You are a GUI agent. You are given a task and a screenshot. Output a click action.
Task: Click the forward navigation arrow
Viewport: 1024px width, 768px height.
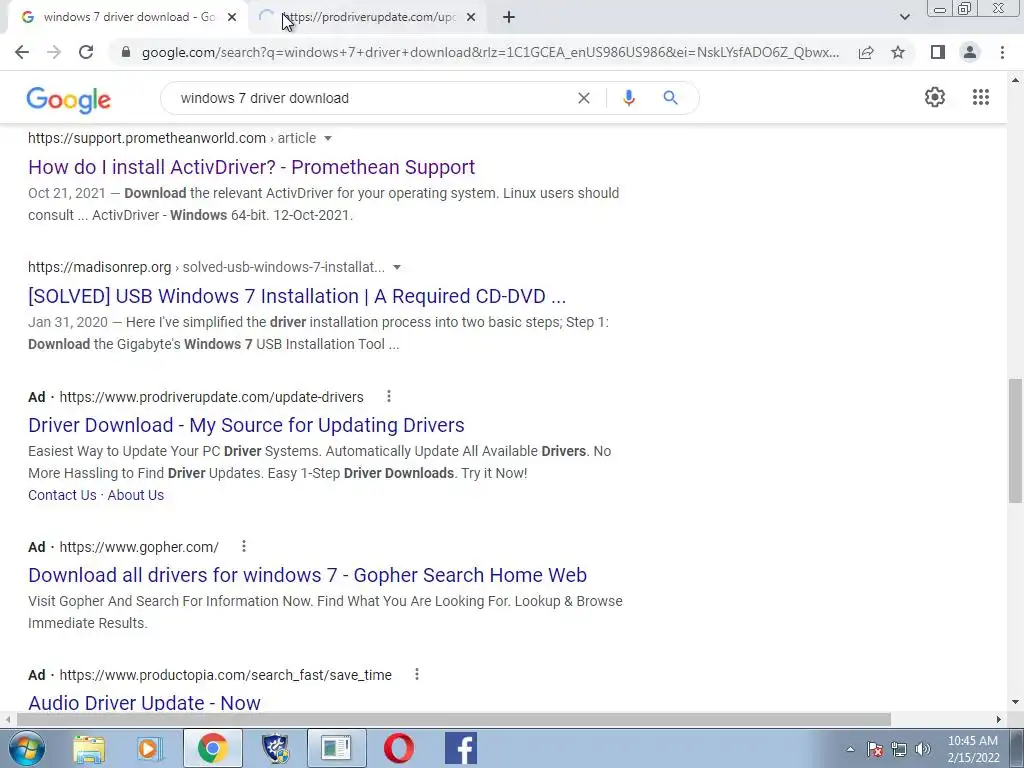(54, 52)
